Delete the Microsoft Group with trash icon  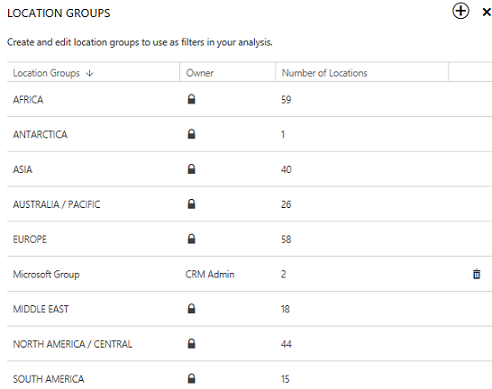(x=477, y=274)
